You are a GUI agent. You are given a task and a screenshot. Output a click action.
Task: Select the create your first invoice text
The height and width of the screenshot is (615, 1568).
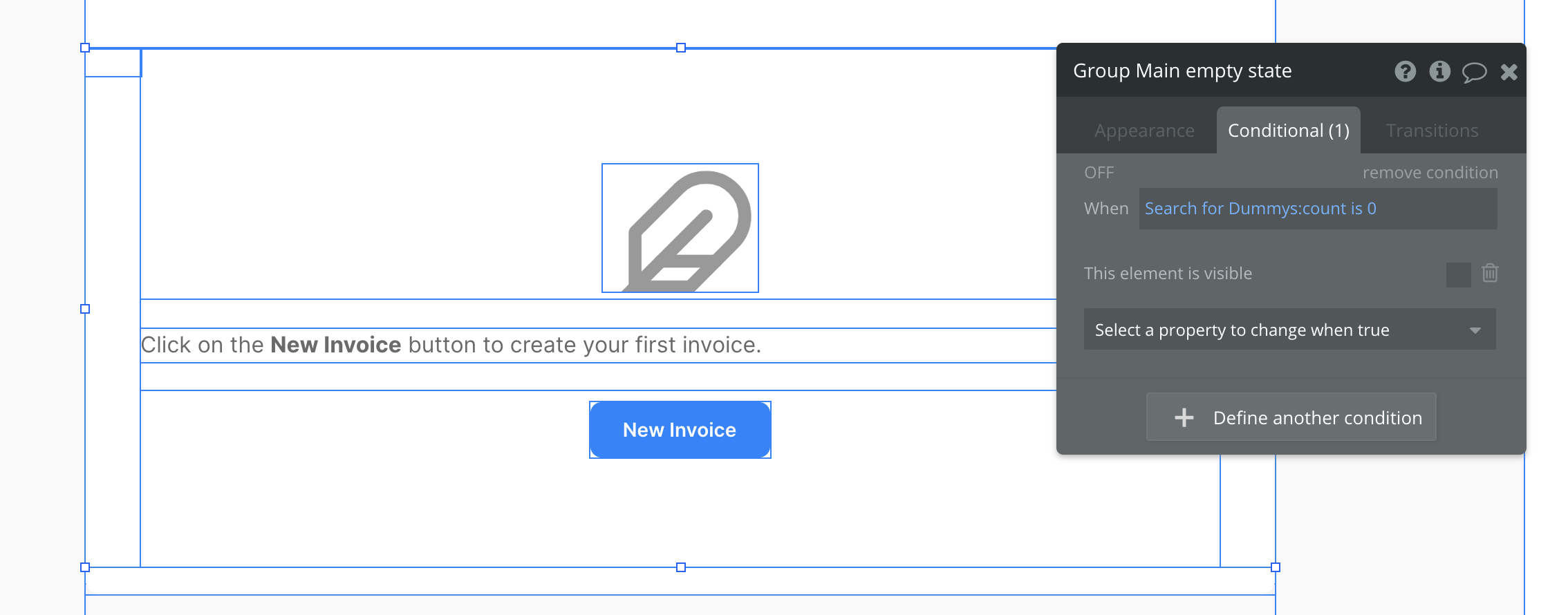451,345
